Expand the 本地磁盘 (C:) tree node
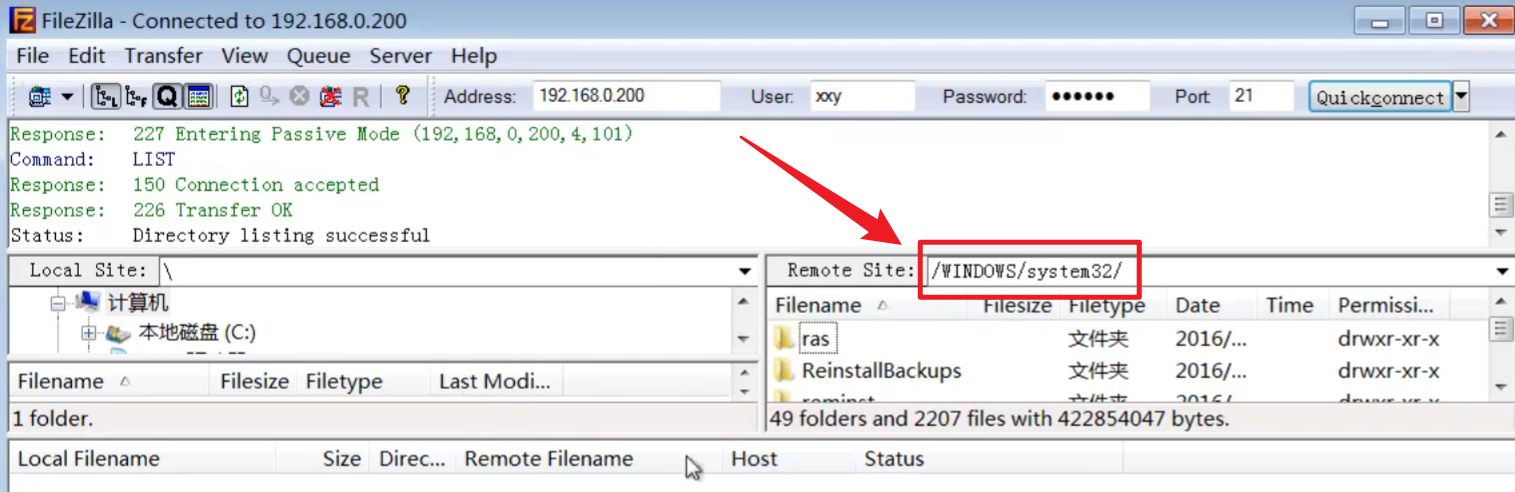 [89, 333]
